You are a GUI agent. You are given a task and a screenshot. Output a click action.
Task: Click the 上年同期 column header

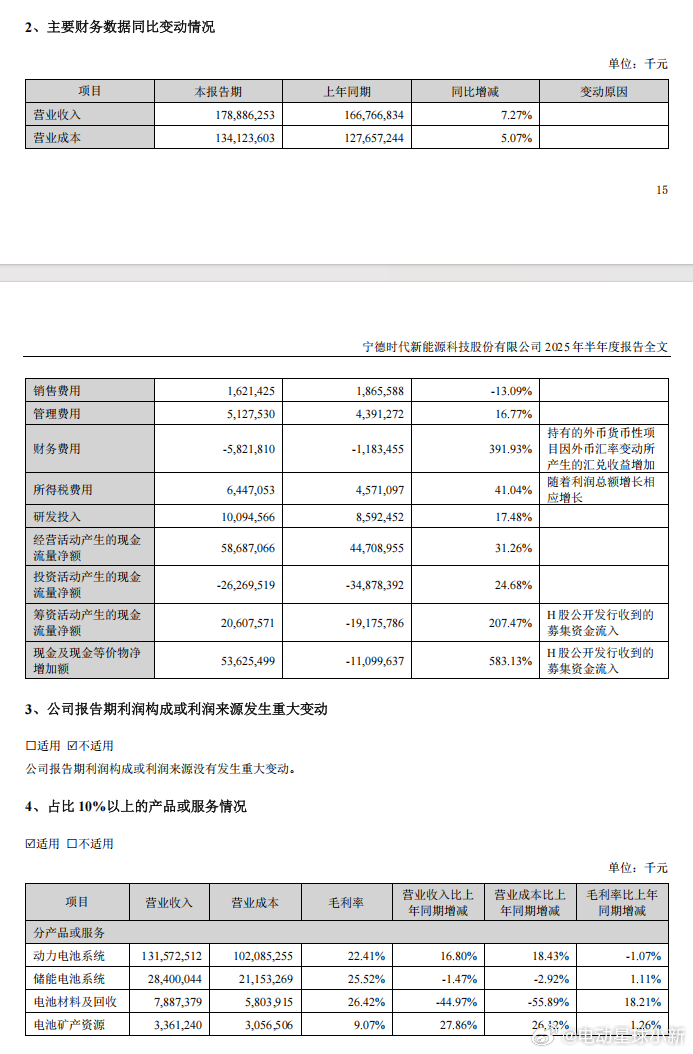(x=347, y=91)
